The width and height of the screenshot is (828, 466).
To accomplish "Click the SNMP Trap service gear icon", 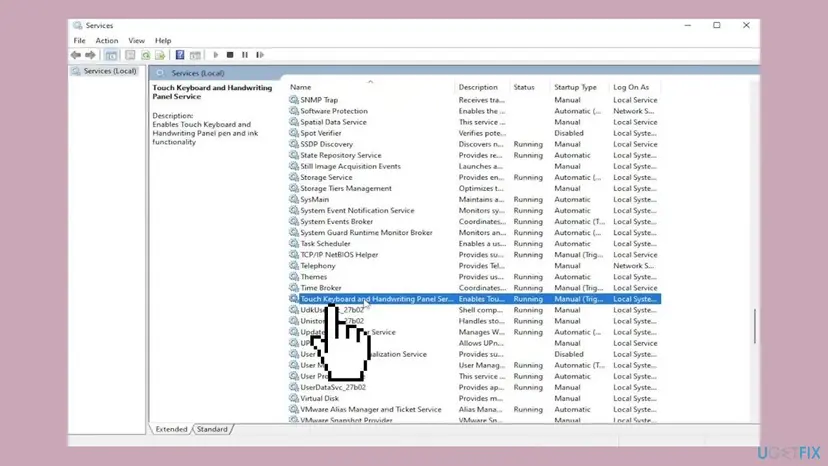I will pos(294,99).
